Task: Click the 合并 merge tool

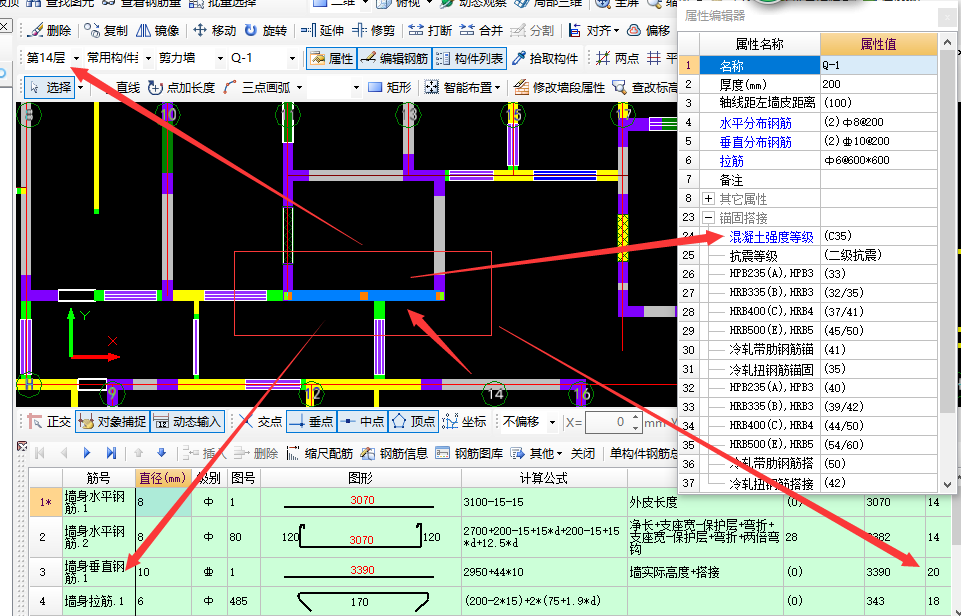Action: coord(482,30)
